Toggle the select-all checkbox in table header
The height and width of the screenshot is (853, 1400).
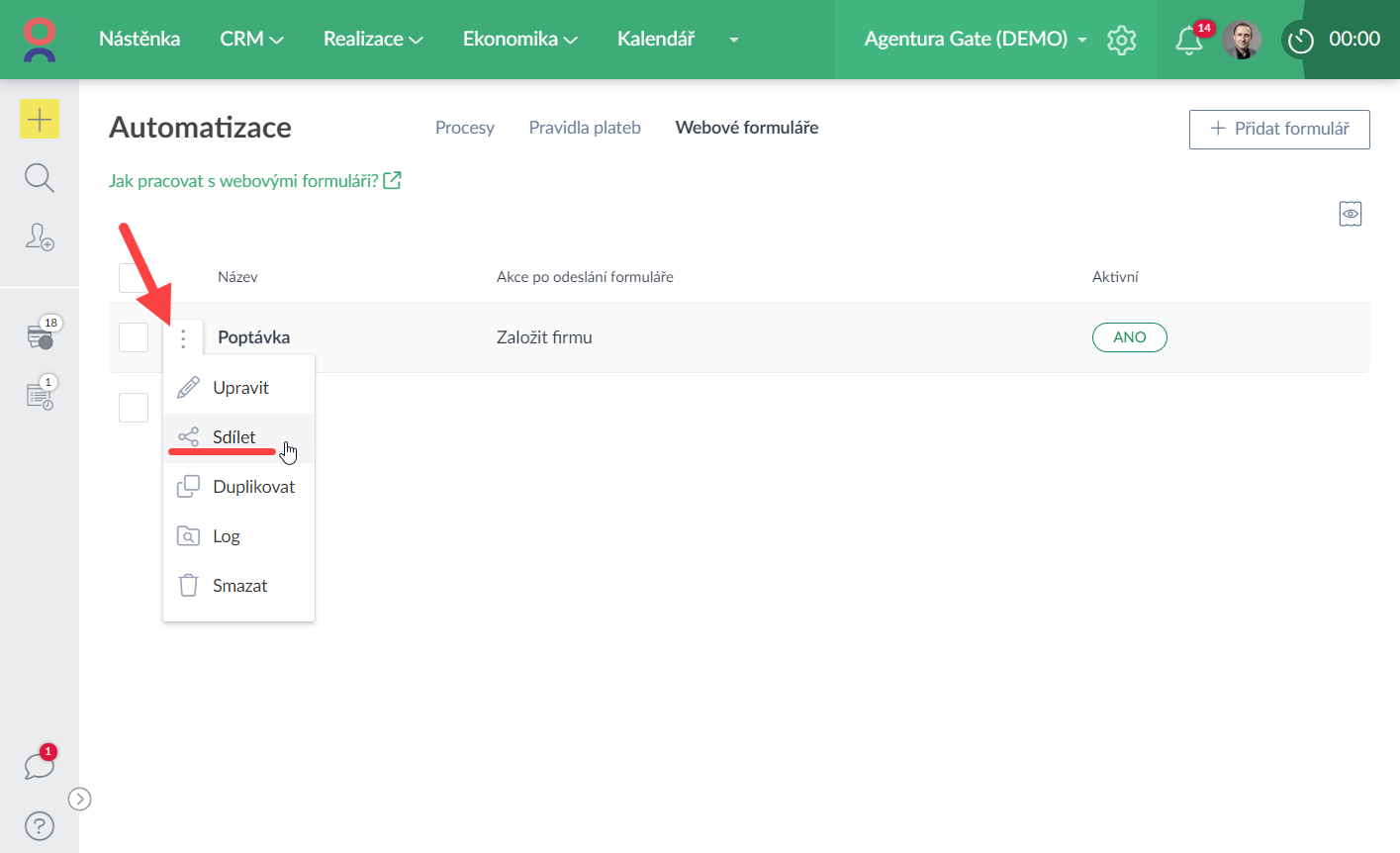(134, 277)
